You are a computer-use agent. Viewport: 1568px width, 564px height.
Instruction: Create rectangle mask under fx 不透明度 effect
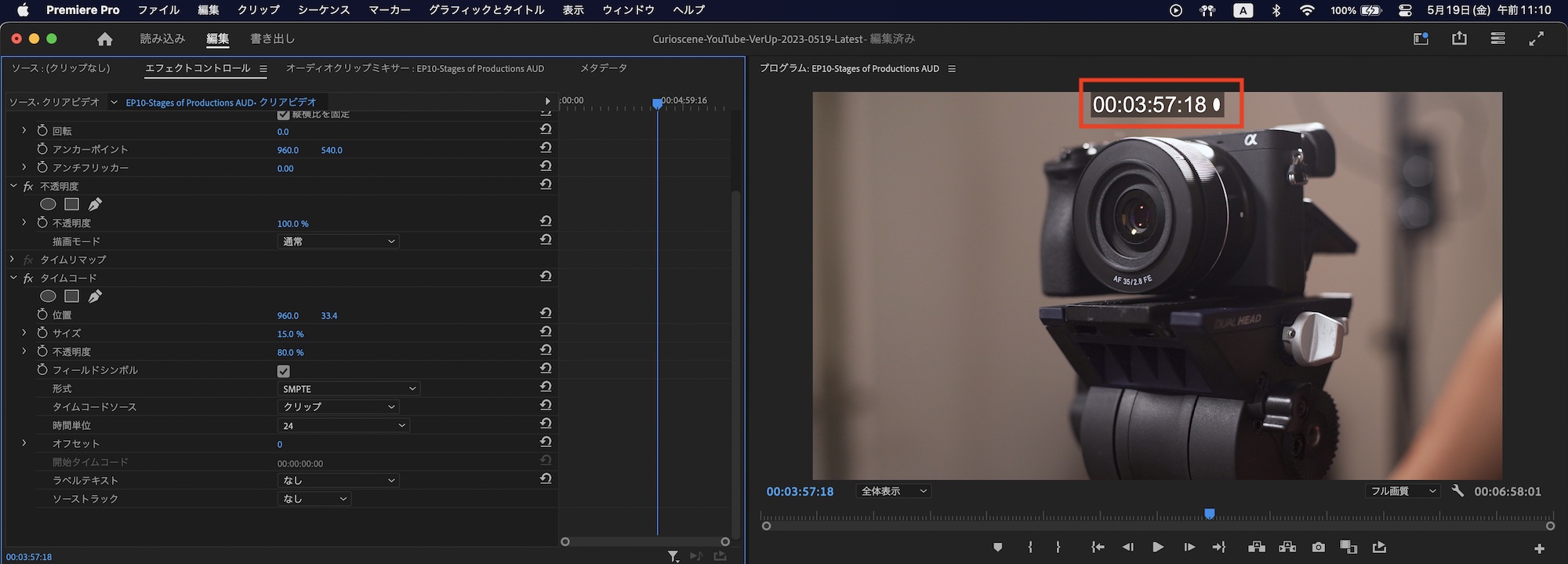(71, 204)
